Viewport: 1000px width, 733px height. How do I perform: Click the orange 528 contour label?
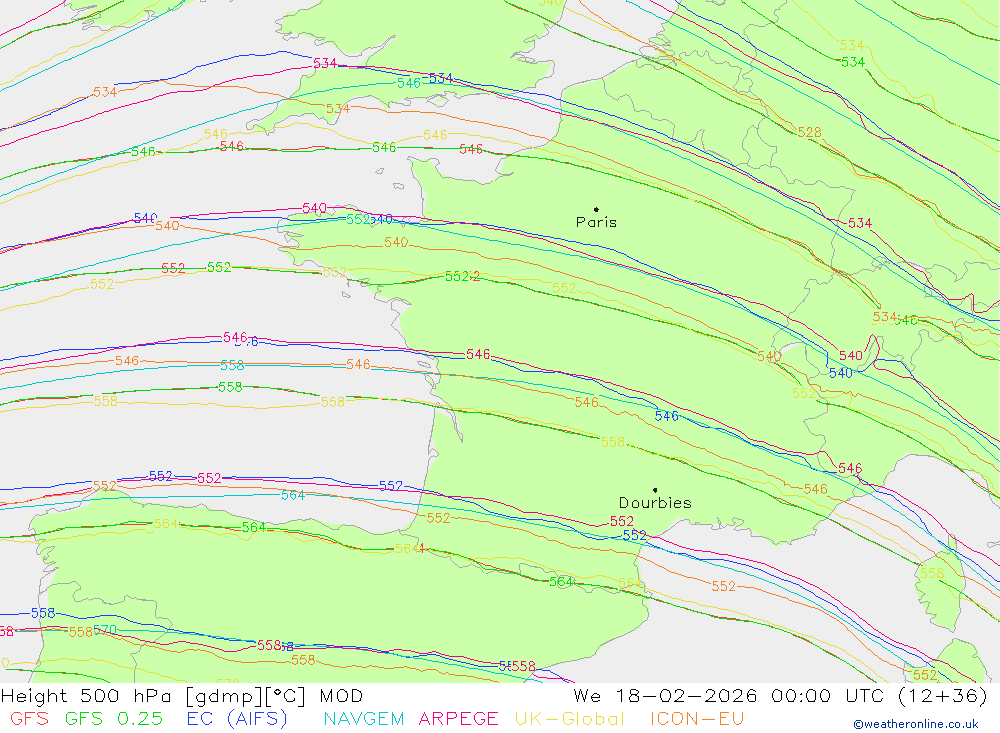809,133
